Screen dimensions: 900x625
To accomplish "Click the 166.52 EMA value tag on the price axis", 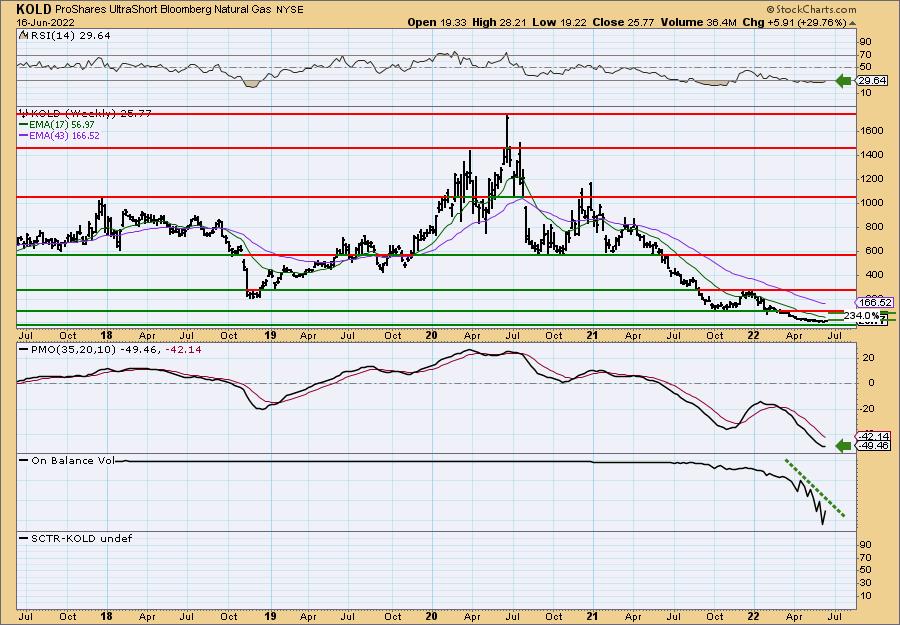I will 876,302.
